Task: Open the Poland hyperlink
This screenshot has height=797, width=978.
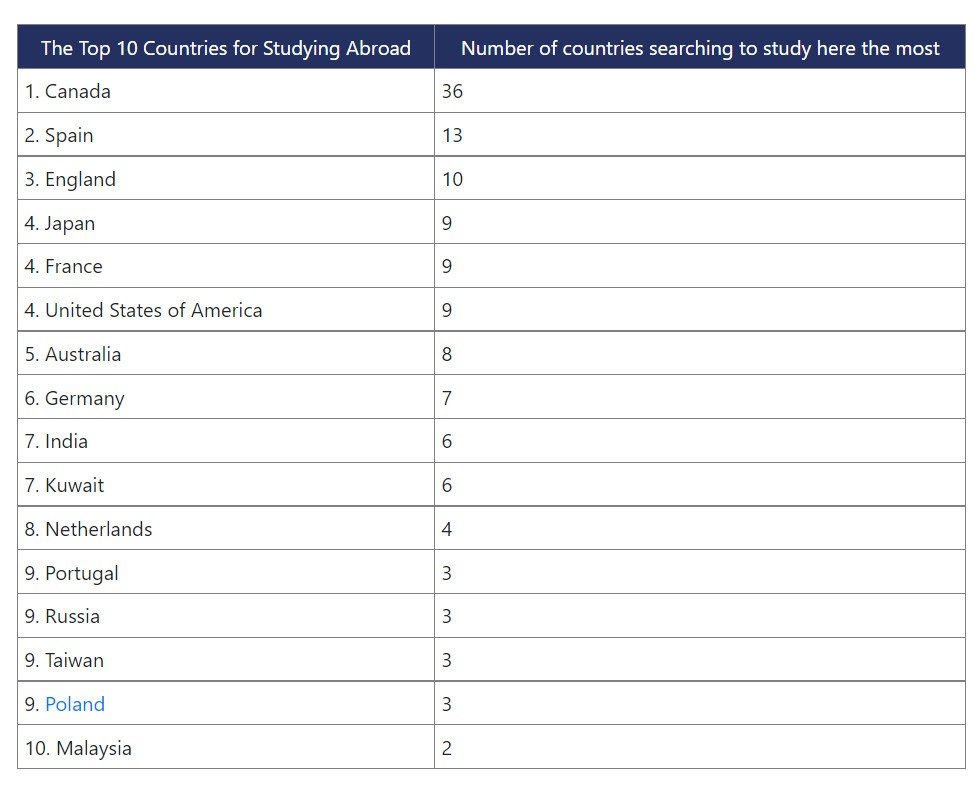Action: [x=75, y=704]
